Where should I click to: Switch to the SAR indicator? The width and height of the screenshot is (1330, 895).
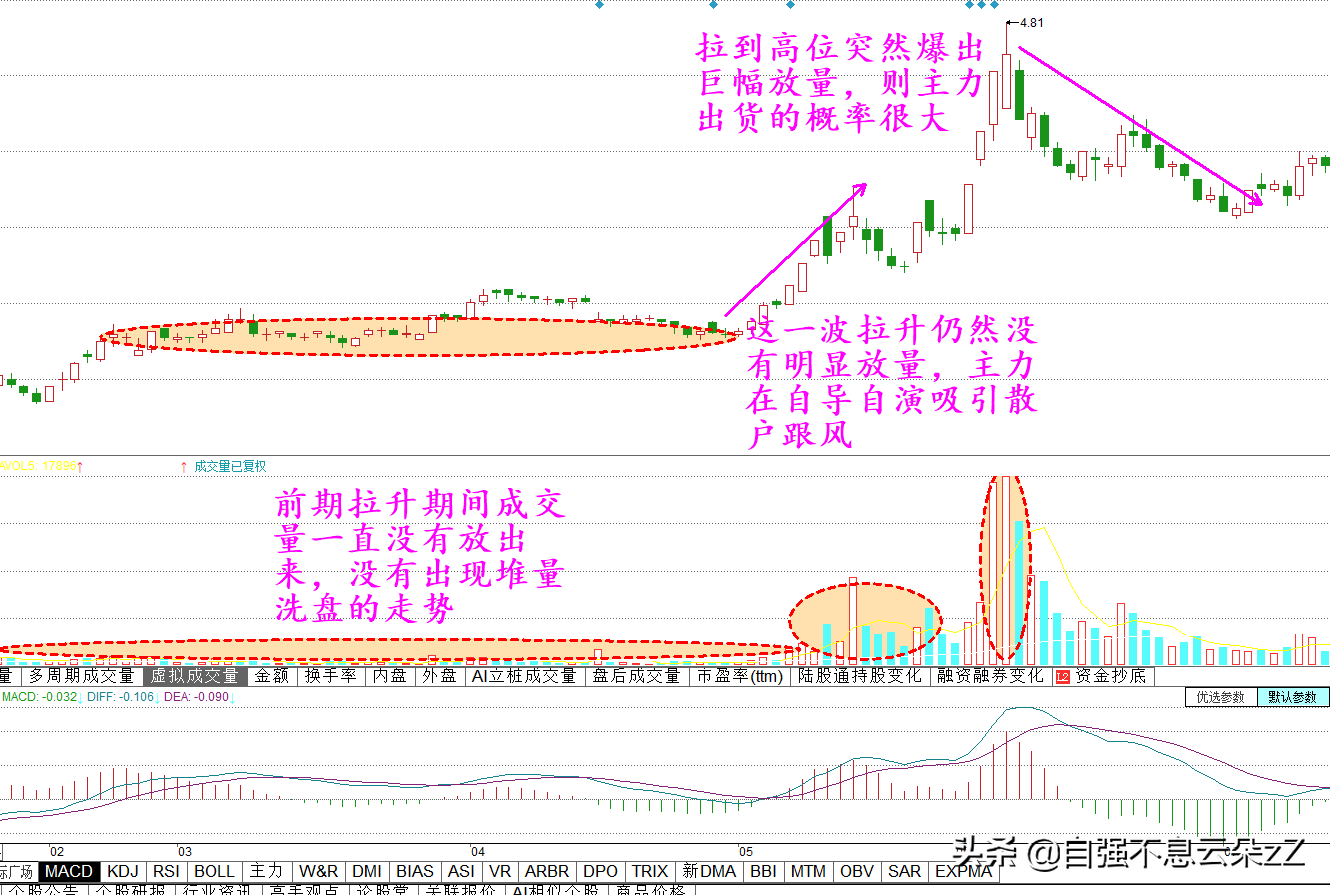point(905,871)
